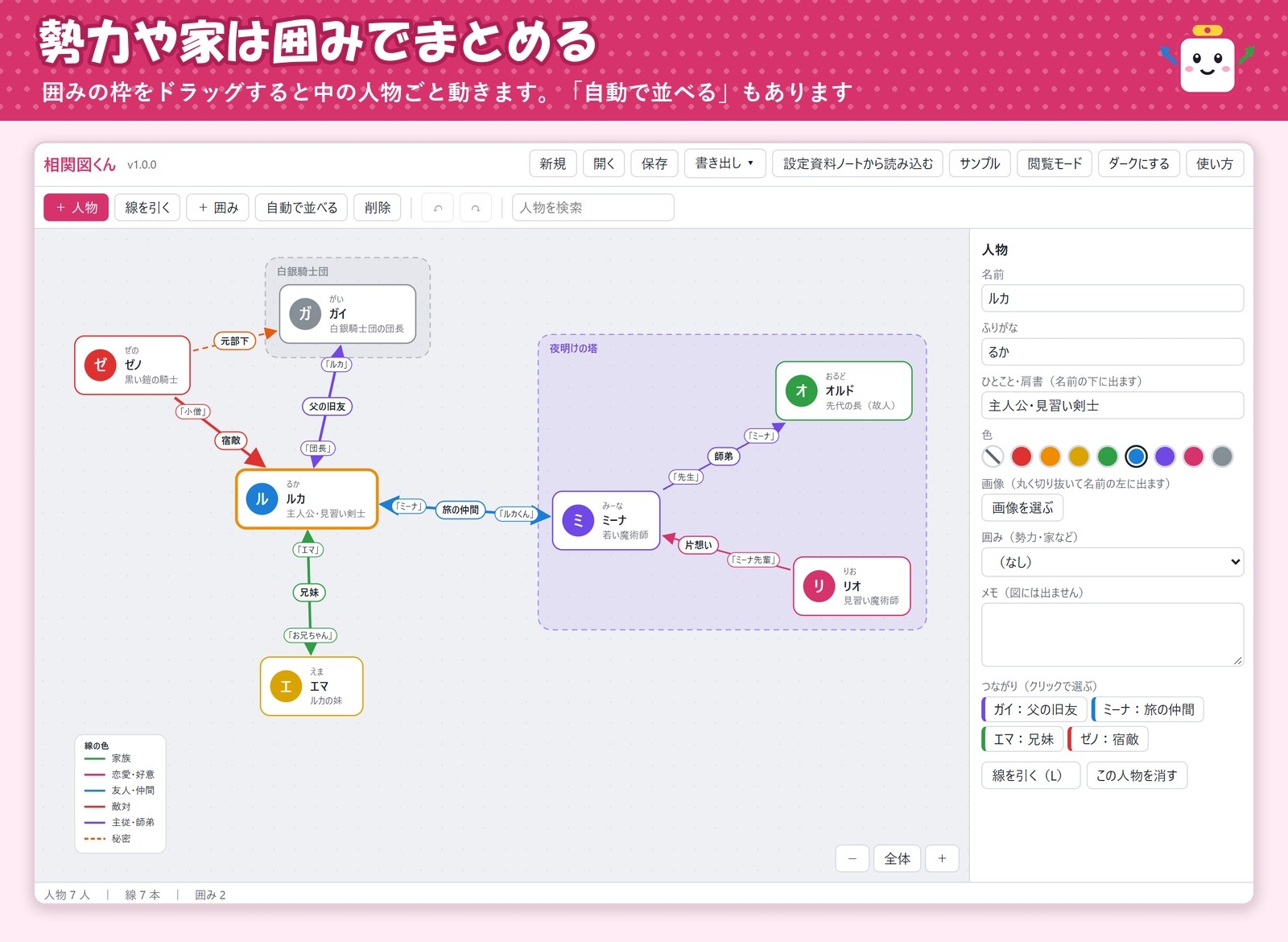This screenshot has width=1288, height=942.
Task: Choose the purple color swatch
Action: pos(1165,457)
